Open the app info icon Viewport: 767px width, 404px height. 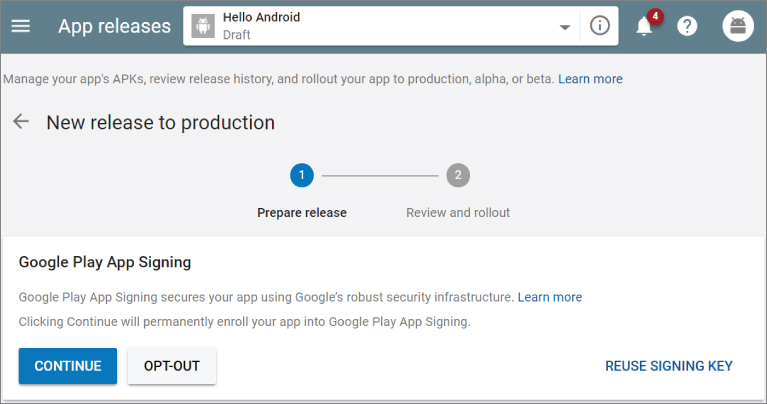tap(600, 26)
